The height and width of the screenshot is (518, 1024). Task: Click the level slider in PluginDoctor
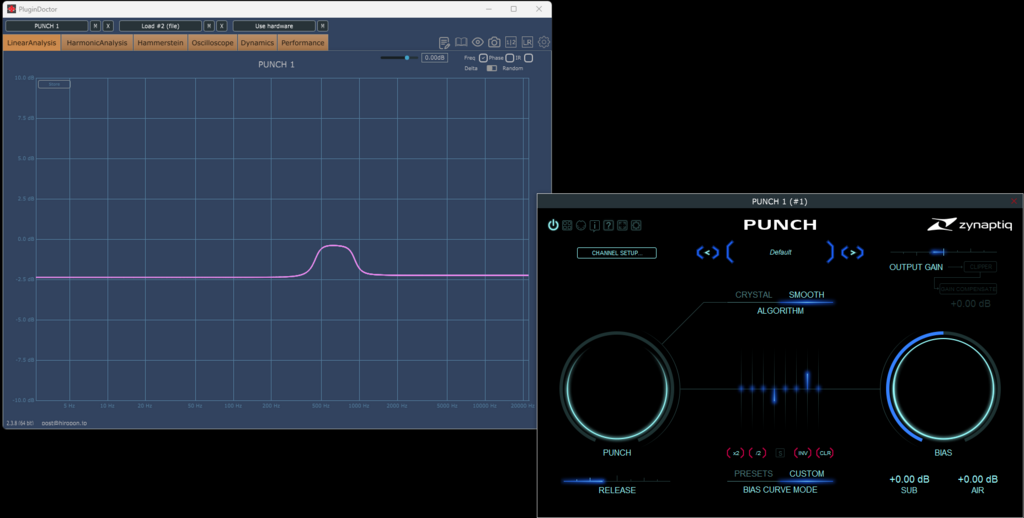(399, 57)
